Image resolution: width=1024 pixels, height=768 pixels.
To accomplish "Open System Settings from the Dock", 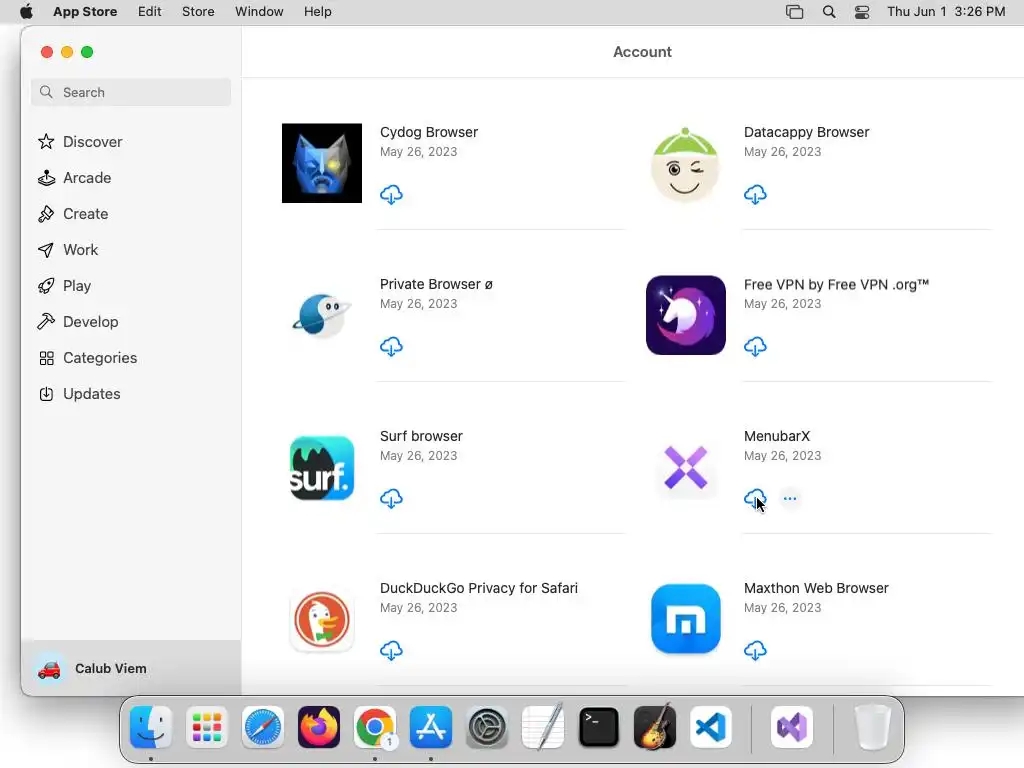I will click(x=487, y=727).
